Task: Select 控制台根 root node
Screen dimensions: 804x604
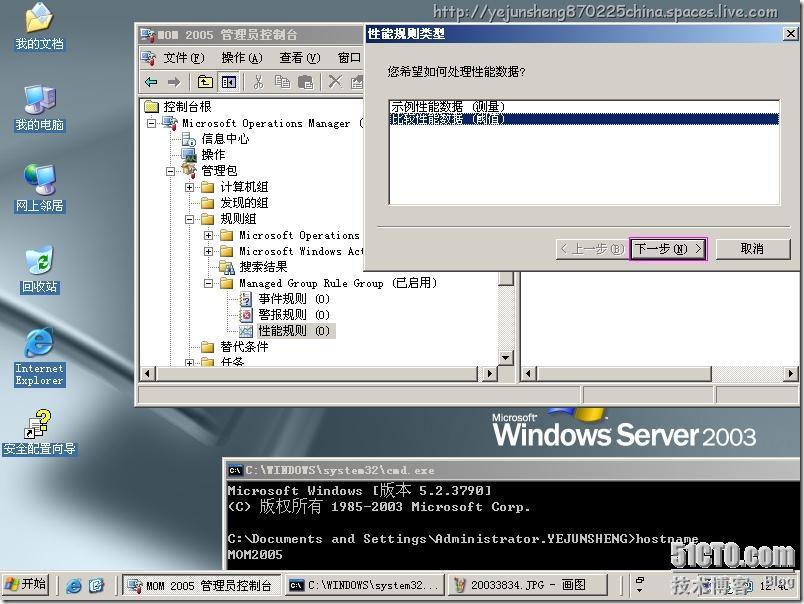Action: [187, 107]
